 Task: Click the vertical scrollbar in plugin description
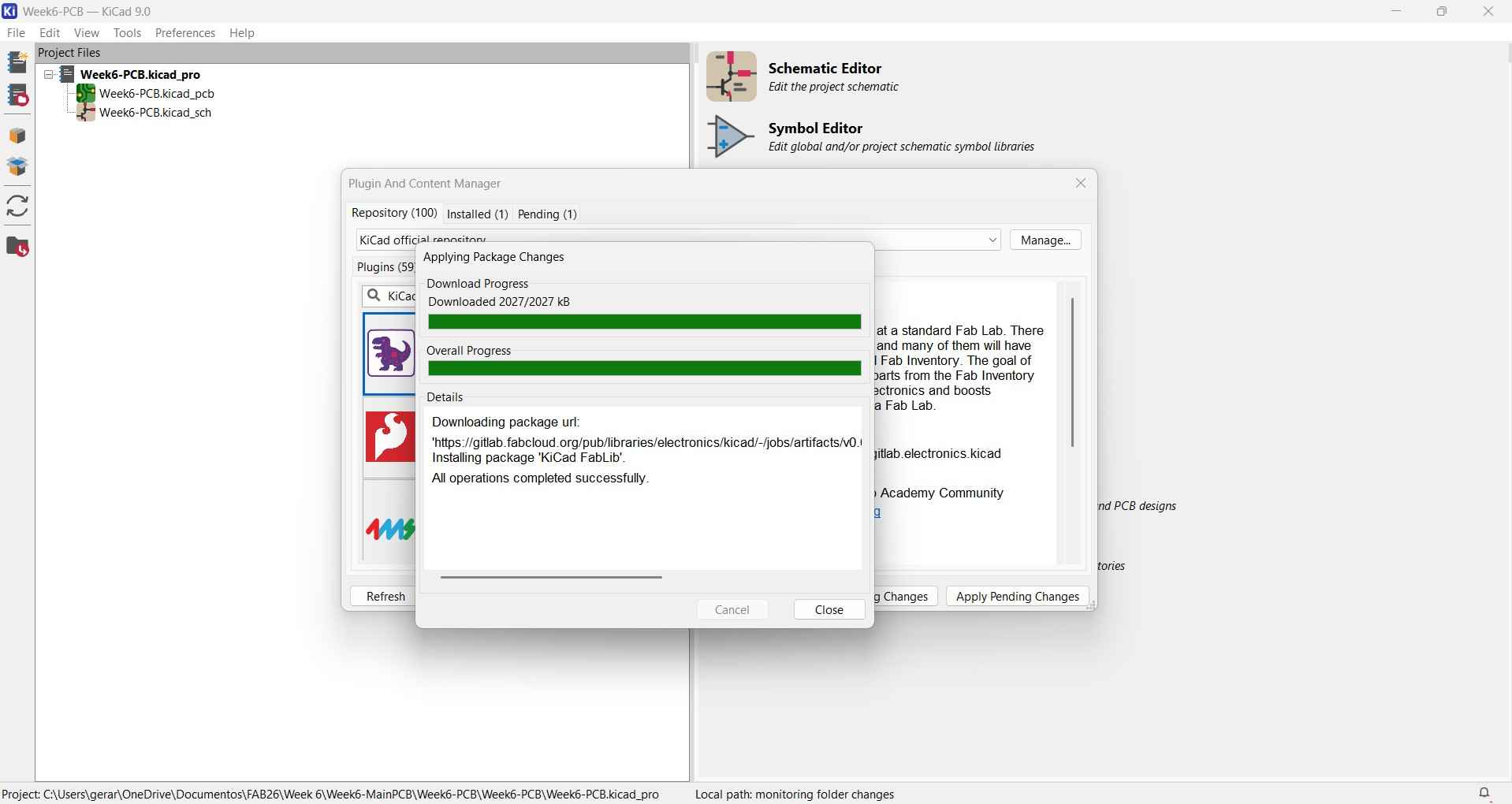(1072, 372)
